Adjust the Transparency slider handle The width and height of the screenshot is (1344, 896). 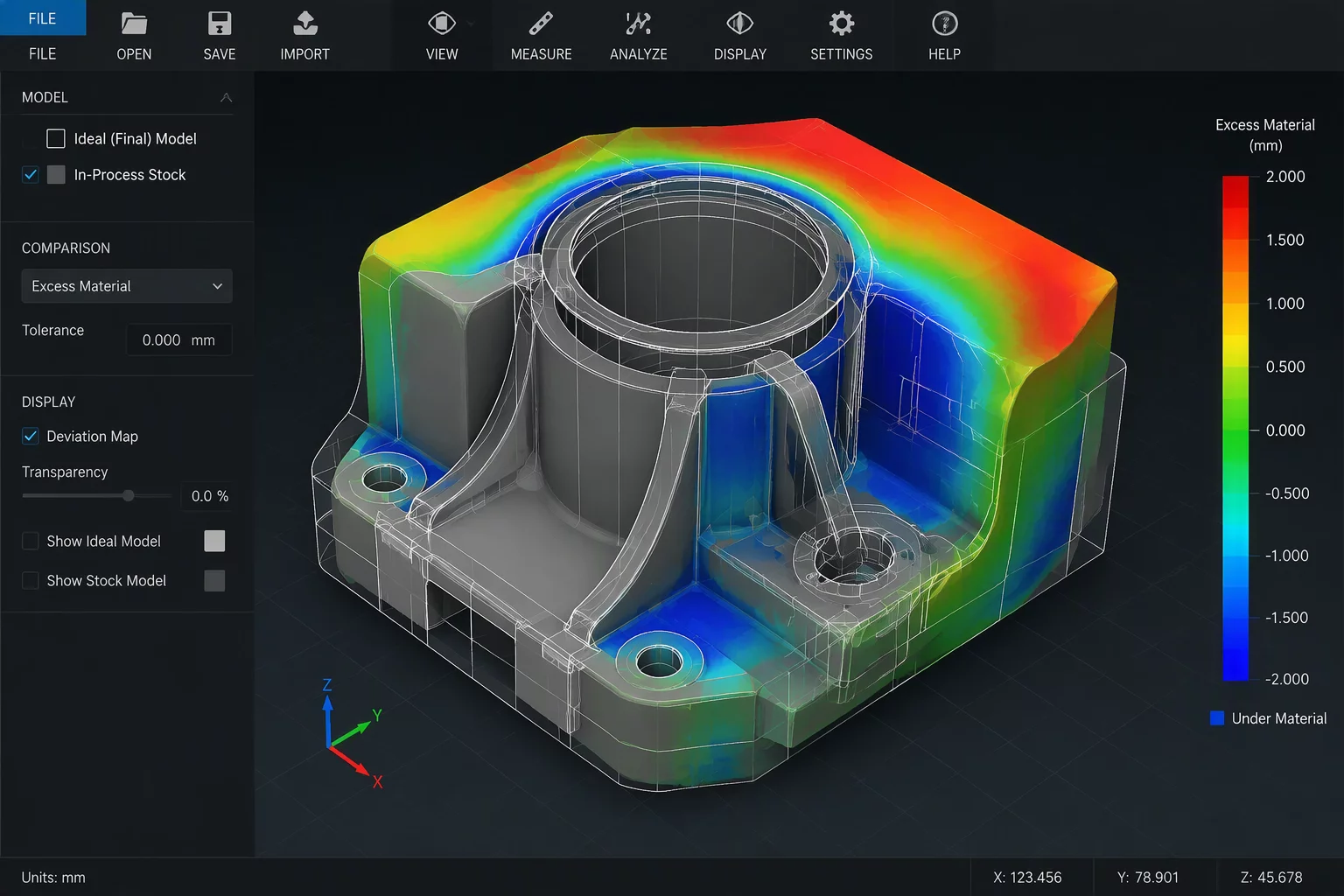coord(129,495)
